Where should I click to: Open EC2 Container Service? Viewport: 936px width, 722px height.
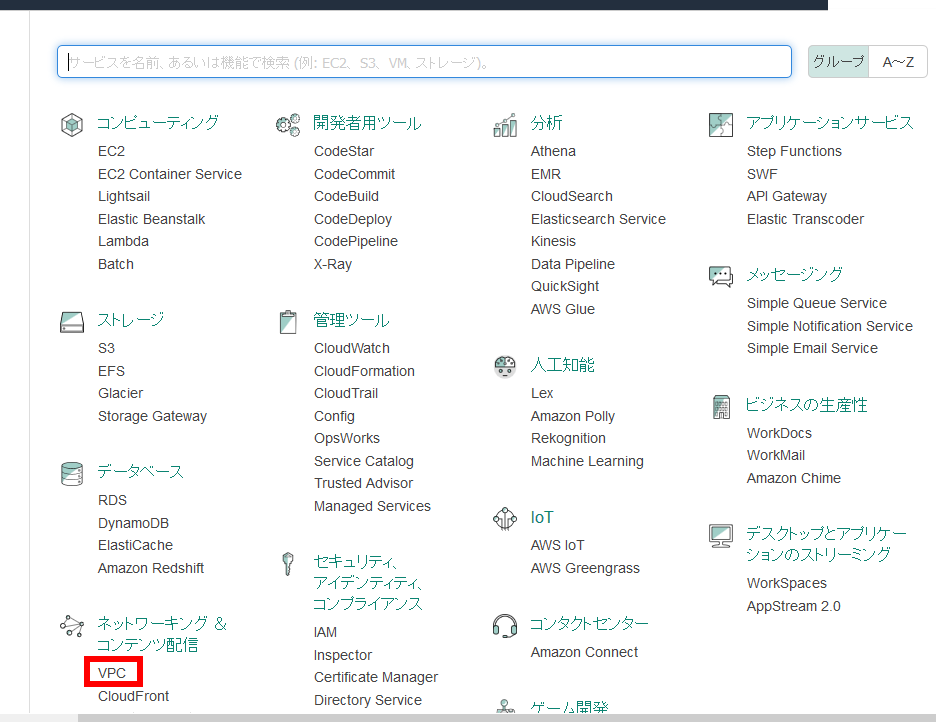pos(170,174)
